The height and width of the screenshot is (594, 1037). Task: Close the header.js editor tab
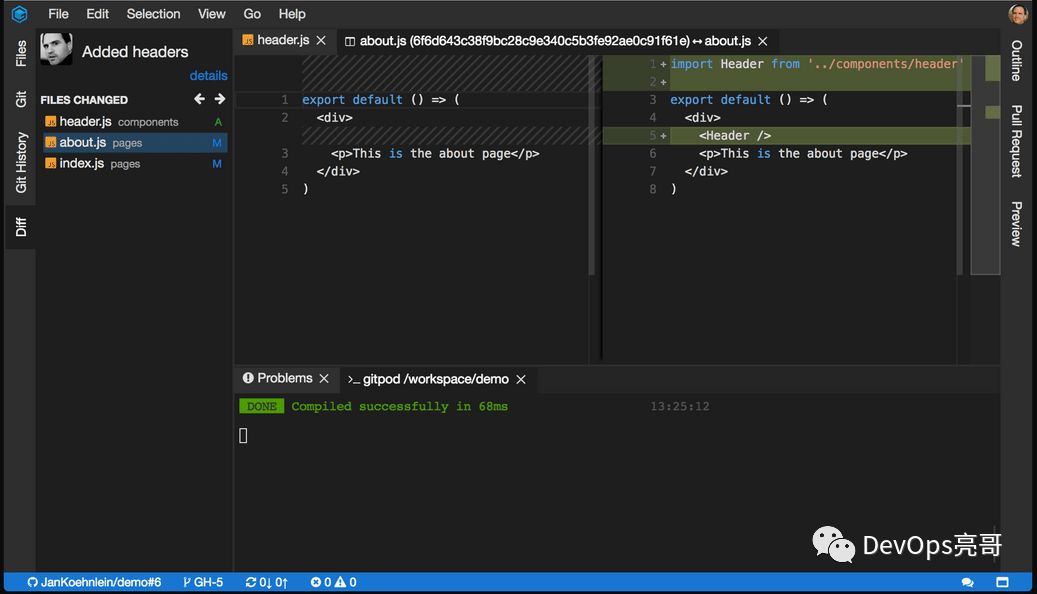coord(321,41)
